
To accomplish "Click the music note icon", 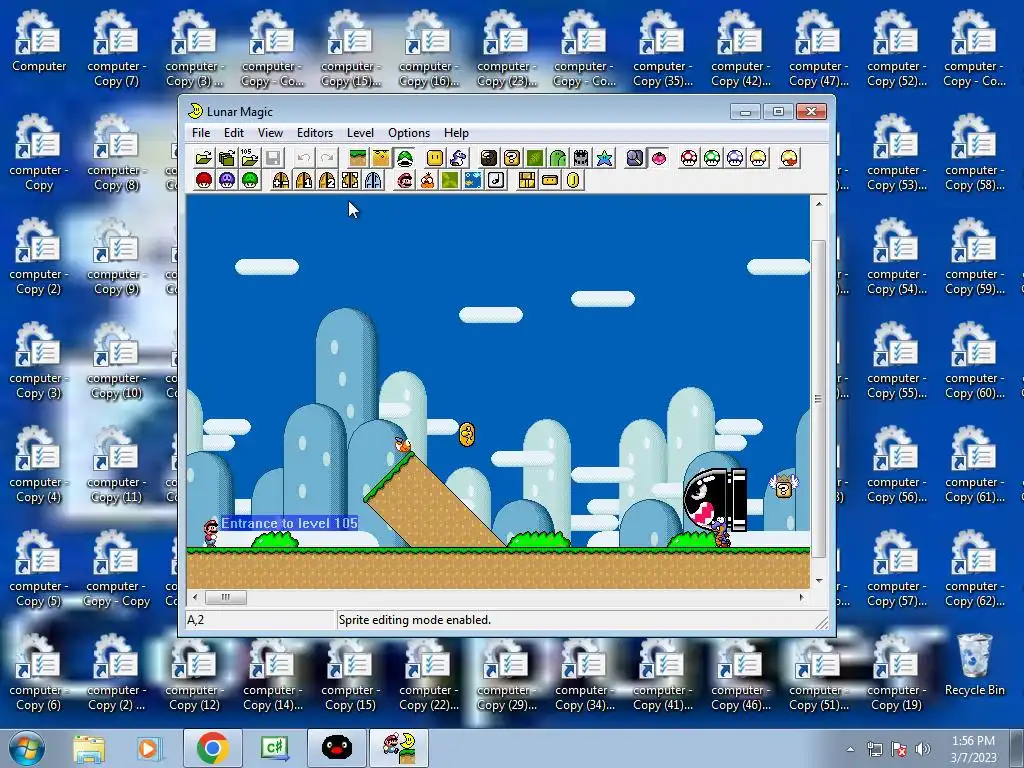I will 496,180.
